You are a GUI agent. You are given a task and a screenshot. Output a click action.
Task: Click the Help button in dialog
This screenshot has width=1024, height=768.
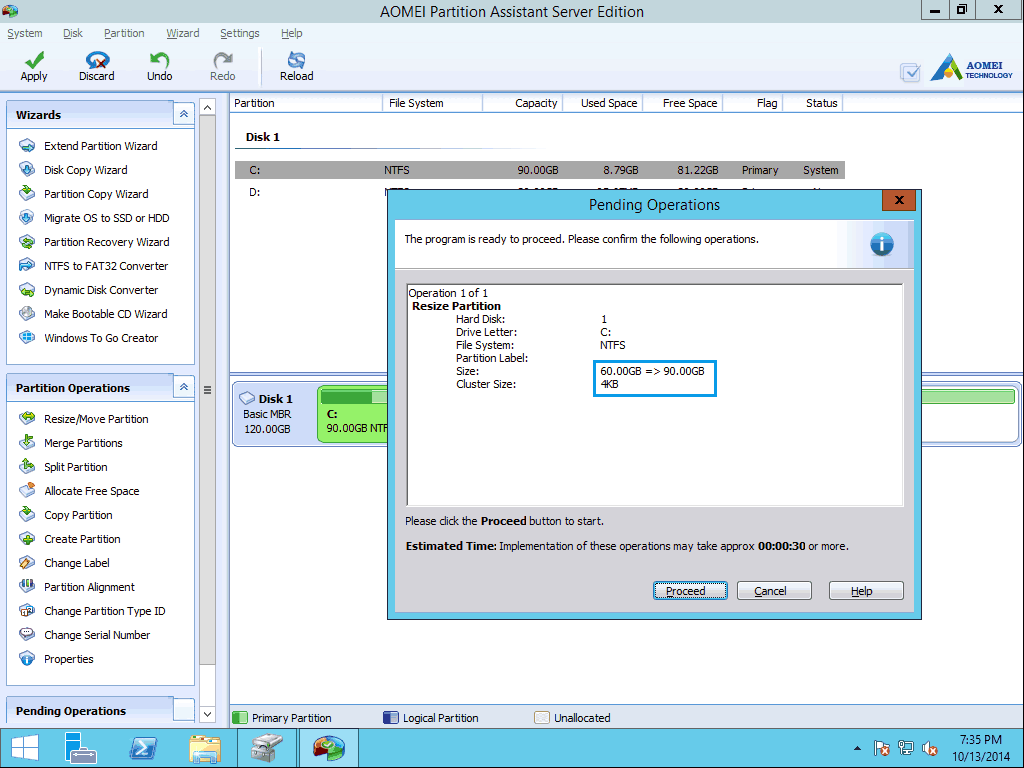tap(866, 590)
